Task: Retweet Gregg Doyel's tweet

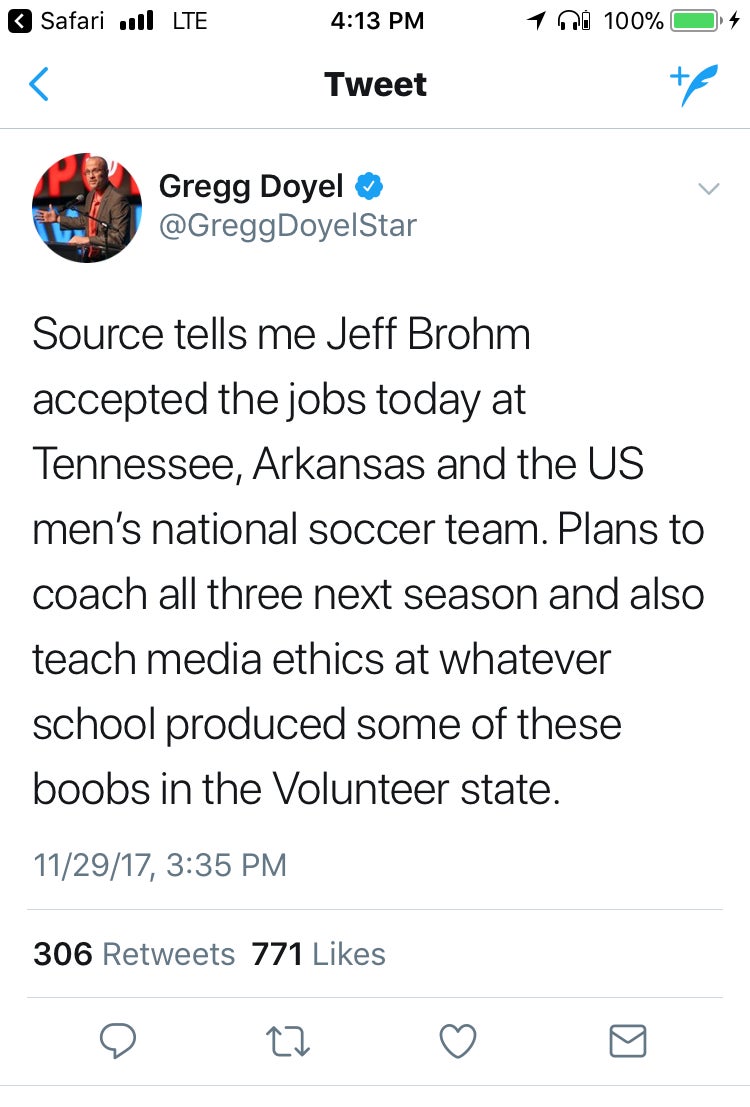Action: point(288,1042)
